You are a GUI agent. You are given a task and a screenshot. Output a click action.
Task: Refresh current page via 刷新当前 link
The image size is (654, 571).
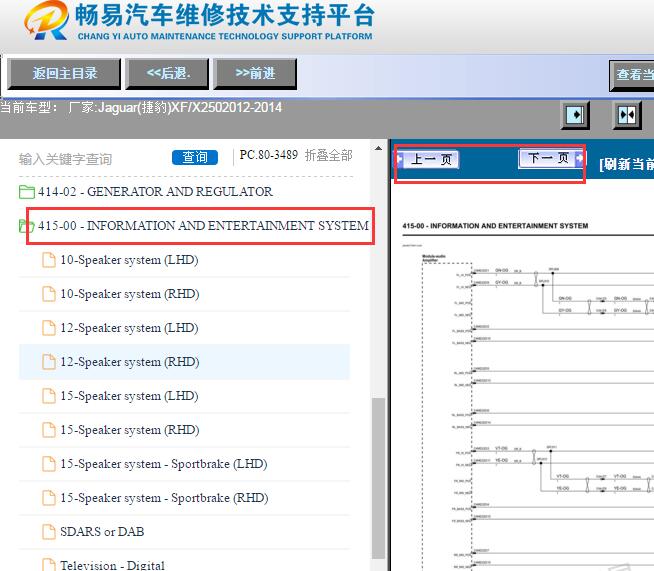(626, 164)
